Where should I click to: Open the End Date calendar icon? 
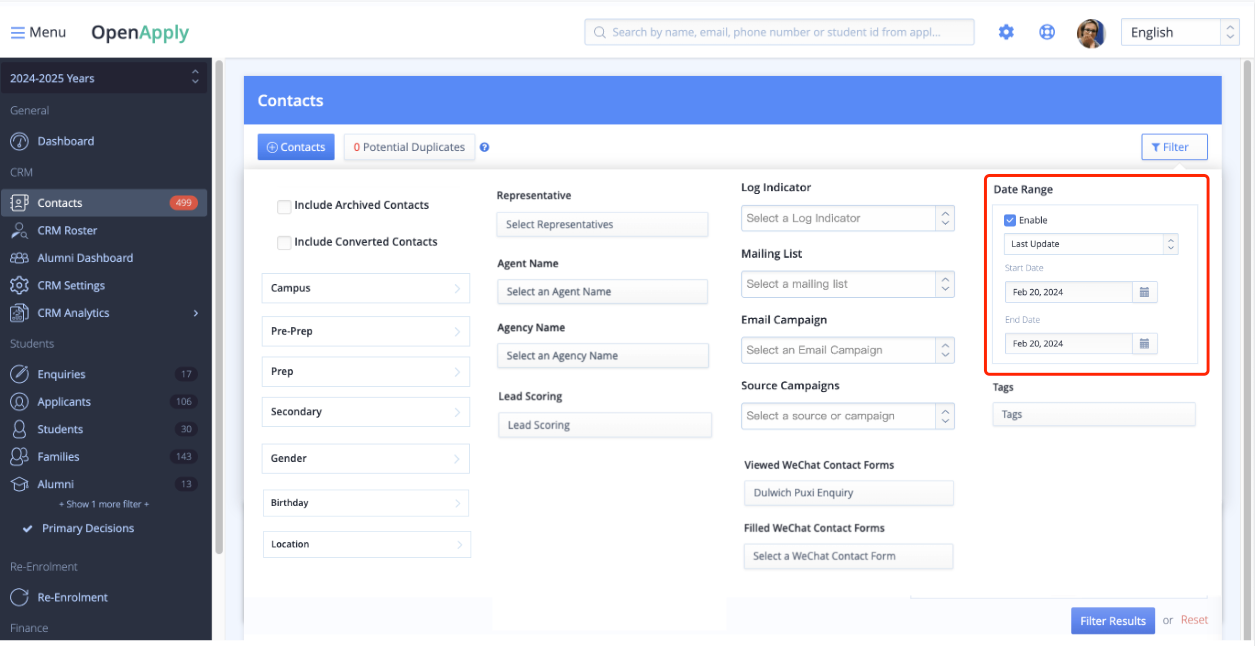point(1145,343)
